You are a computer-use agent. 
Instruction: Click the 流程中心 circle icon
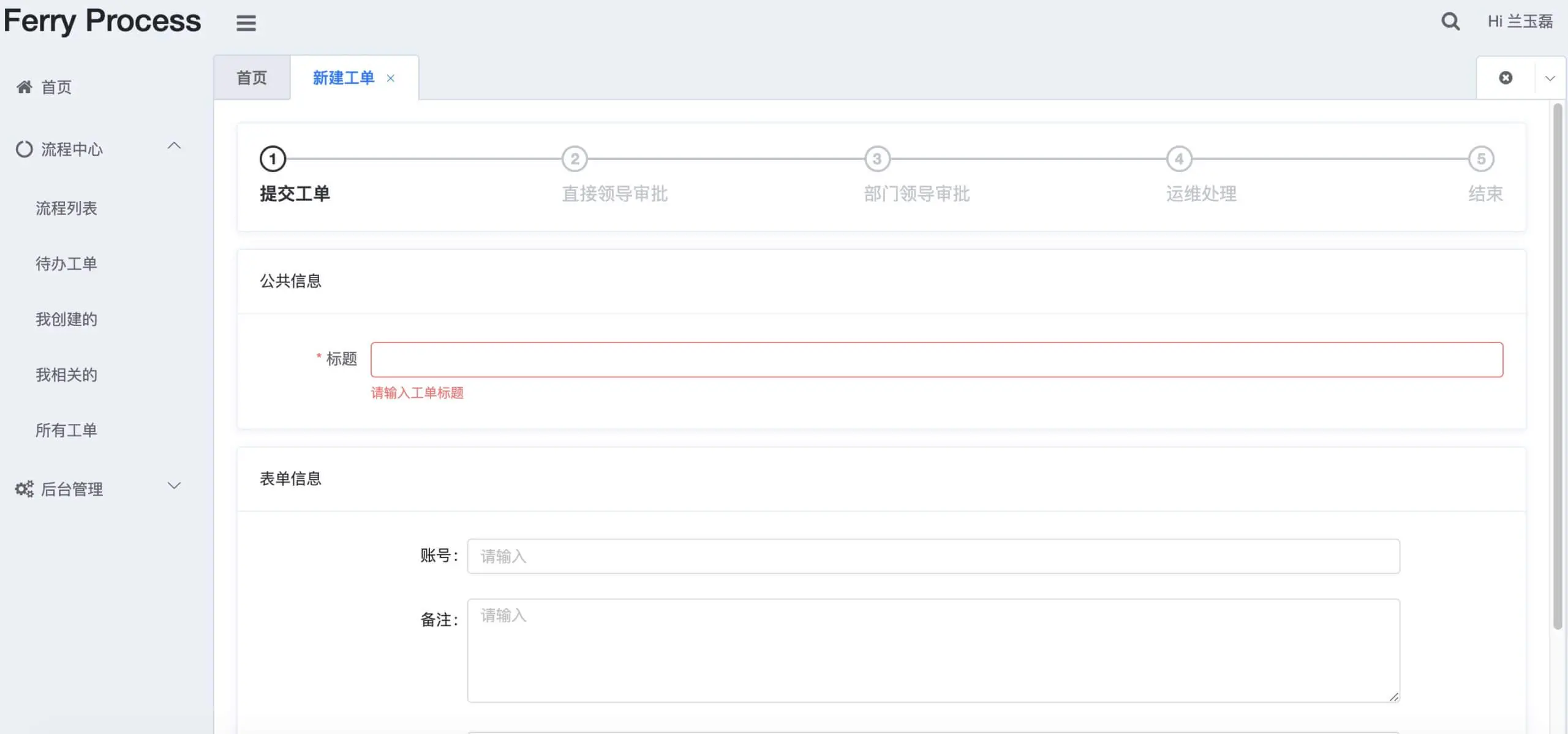click(24, 149)
